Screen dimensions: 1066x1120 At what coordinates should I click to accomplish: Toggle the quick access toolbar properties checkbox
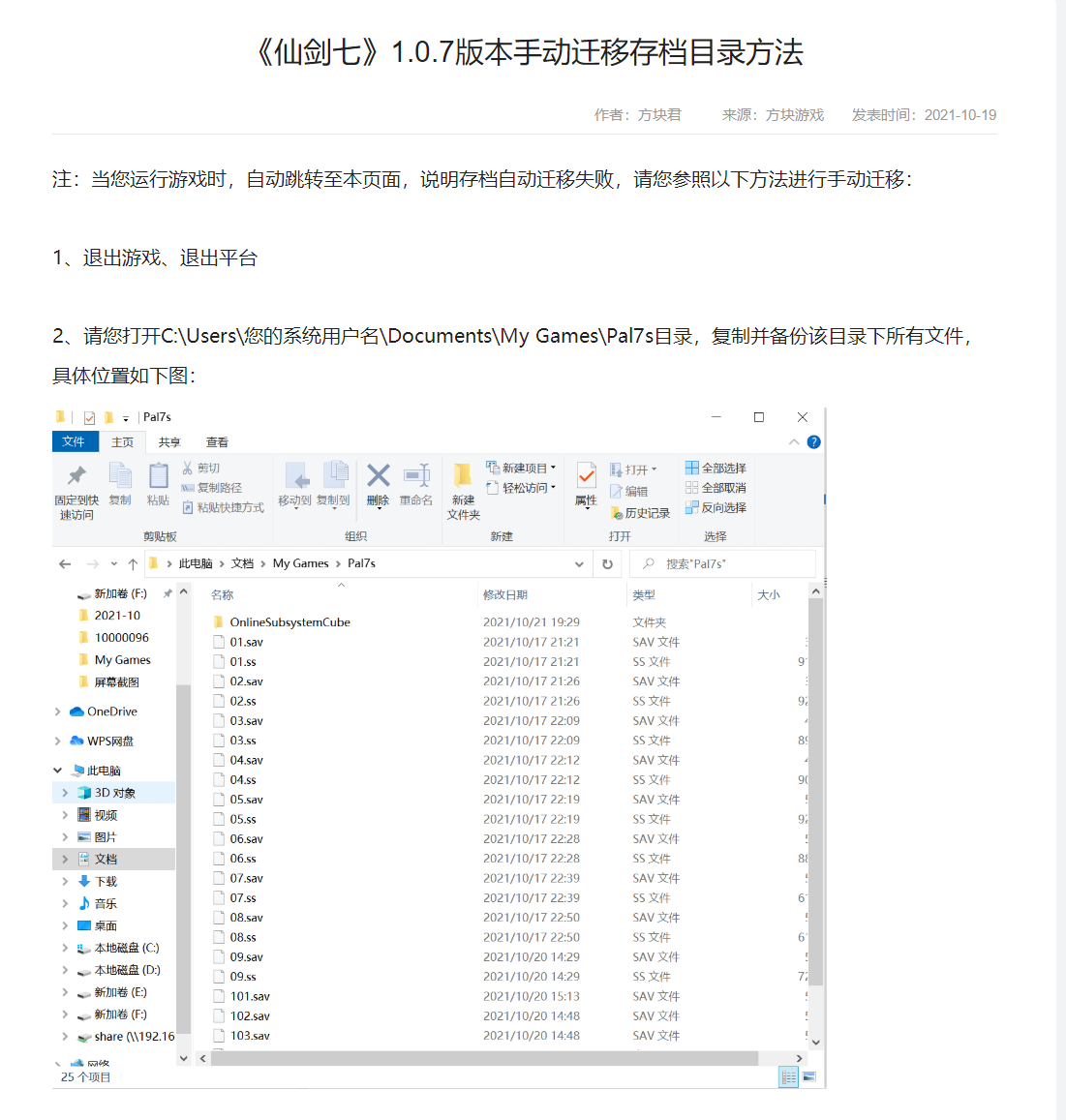(89, 418)
